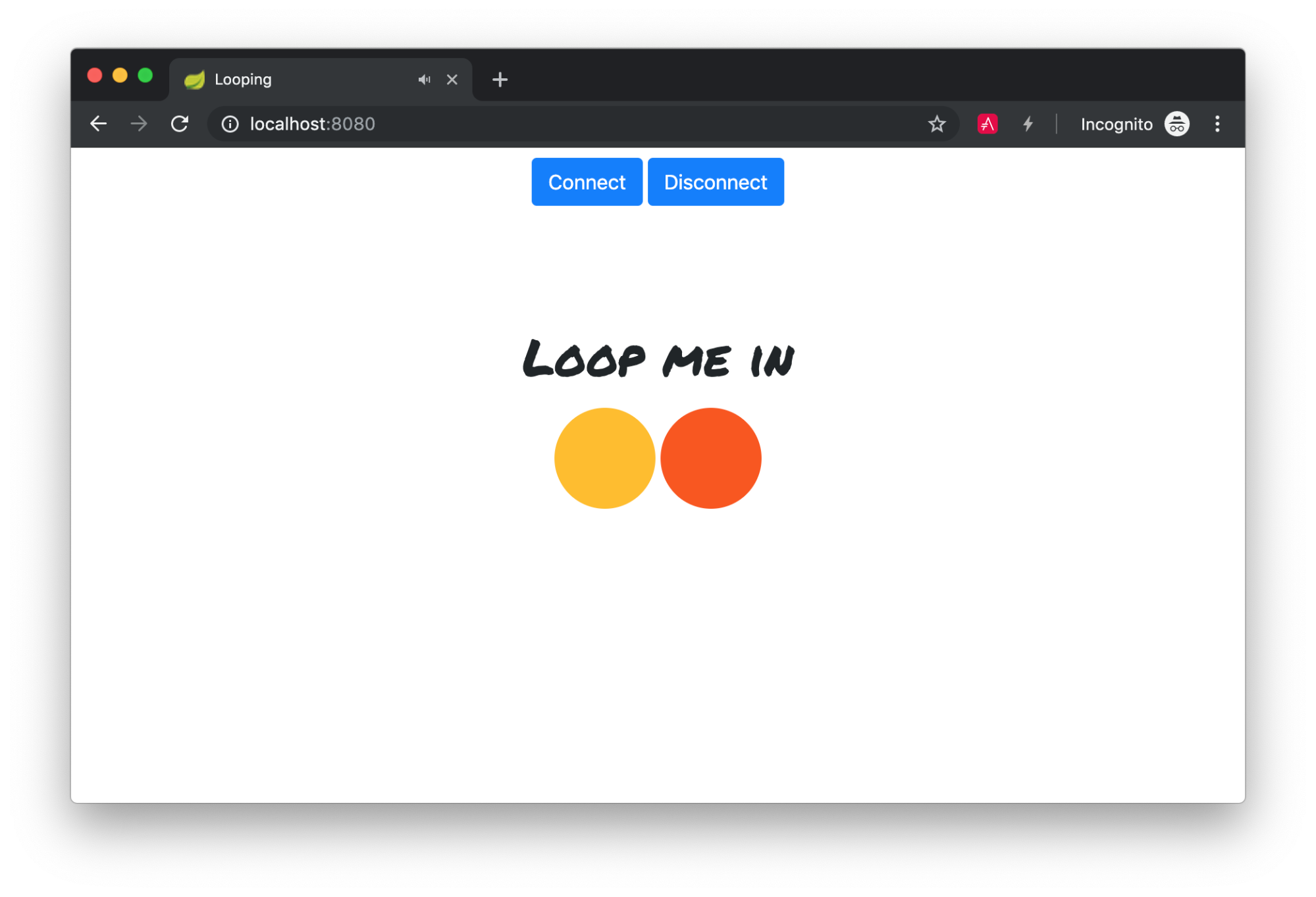Click the Loop me in heading
This screenshot has width=1316, height=897.
click(658, 359)
